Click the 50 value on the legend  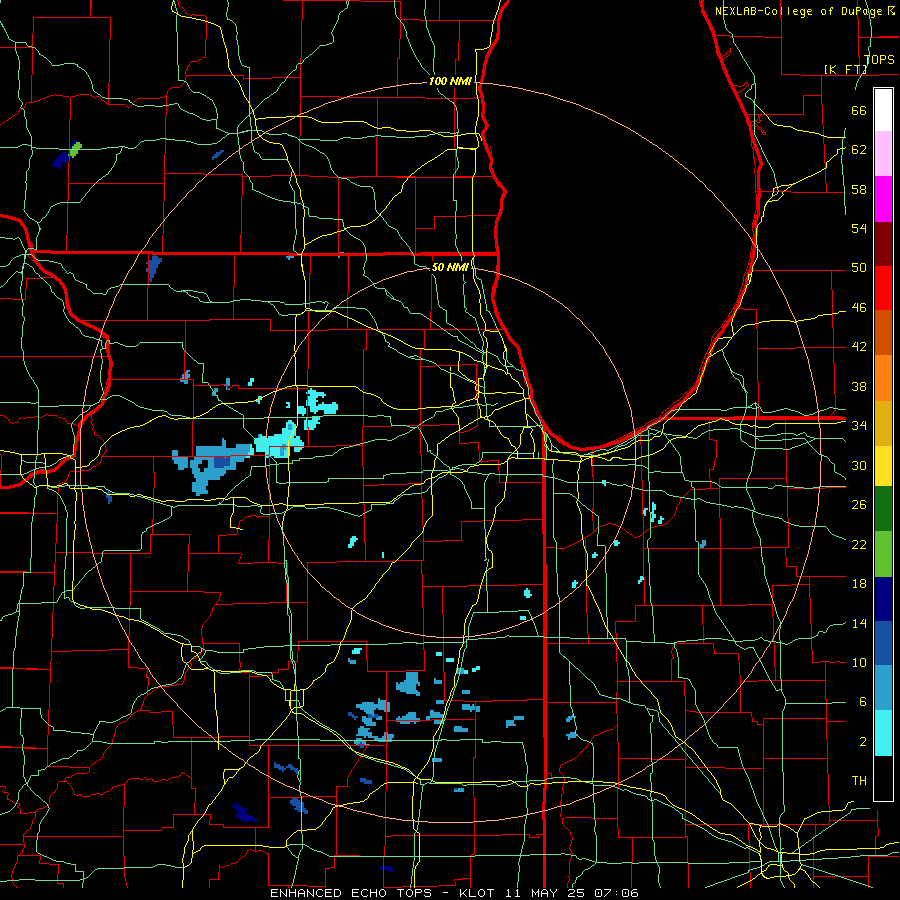pos(859,268)
